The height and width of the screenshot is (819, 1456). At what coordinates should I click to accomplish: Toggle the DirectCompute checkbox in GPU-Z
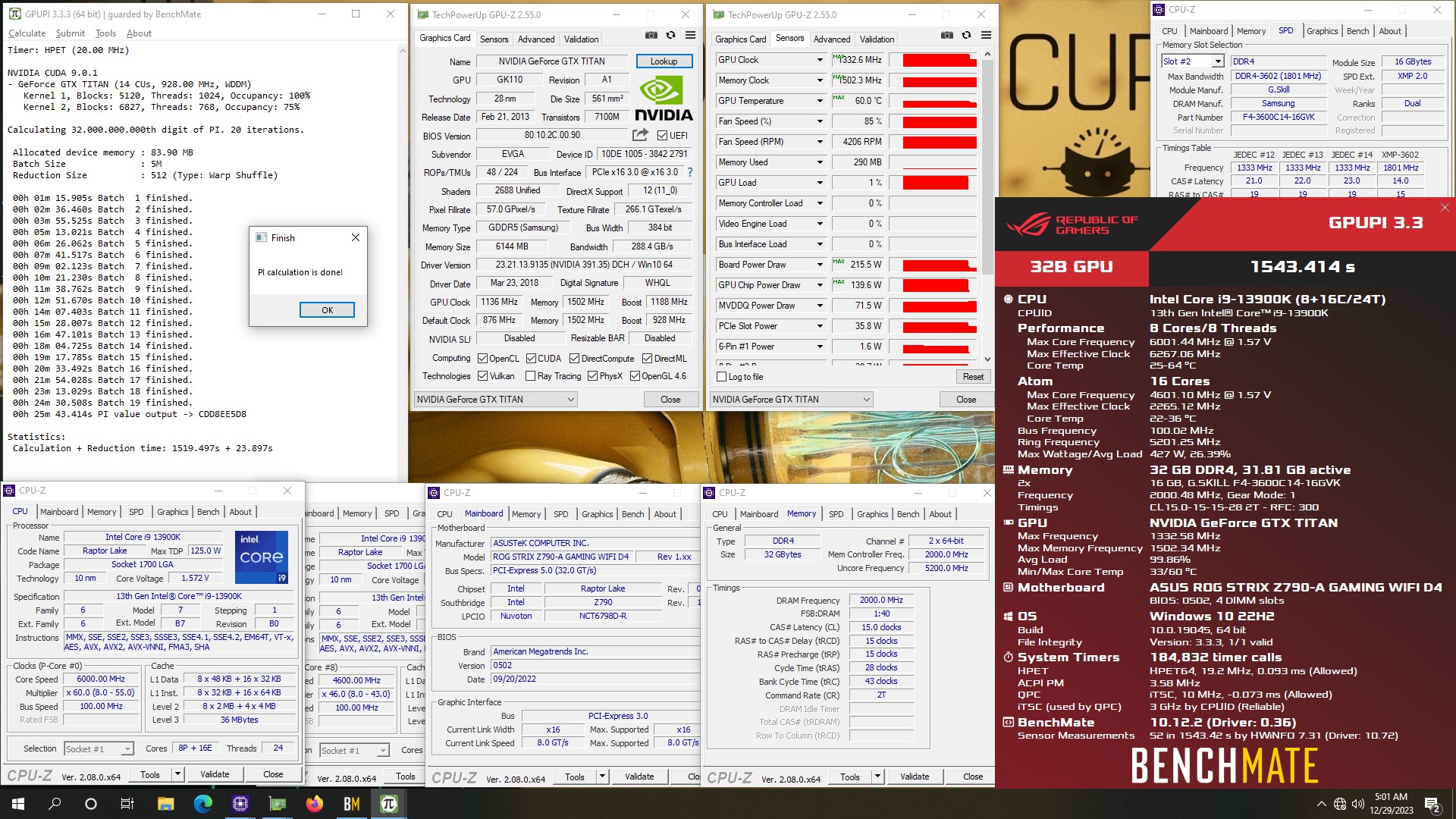coord(574,359)
